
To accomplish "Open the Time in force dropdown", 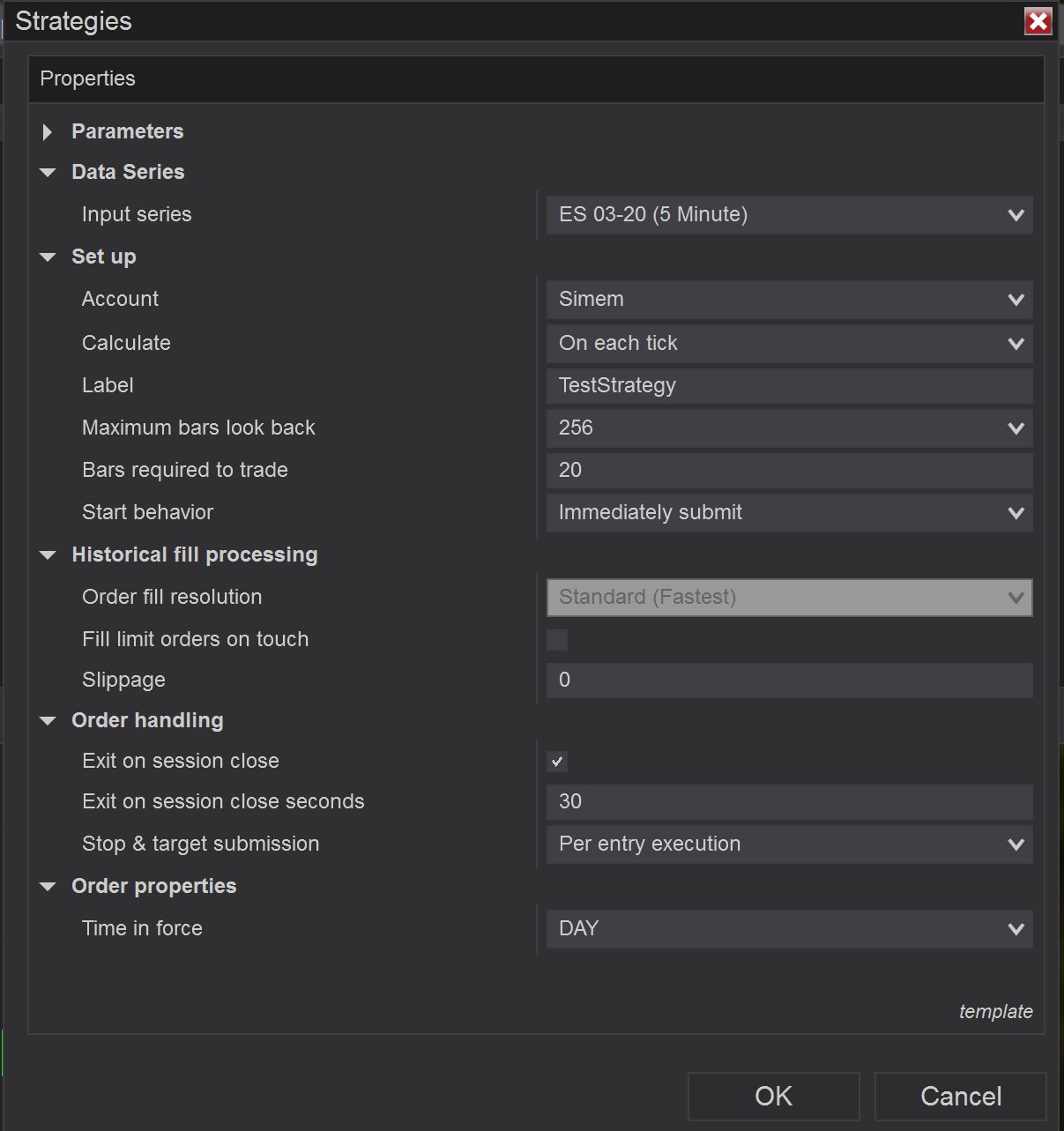I will (789, 929).
